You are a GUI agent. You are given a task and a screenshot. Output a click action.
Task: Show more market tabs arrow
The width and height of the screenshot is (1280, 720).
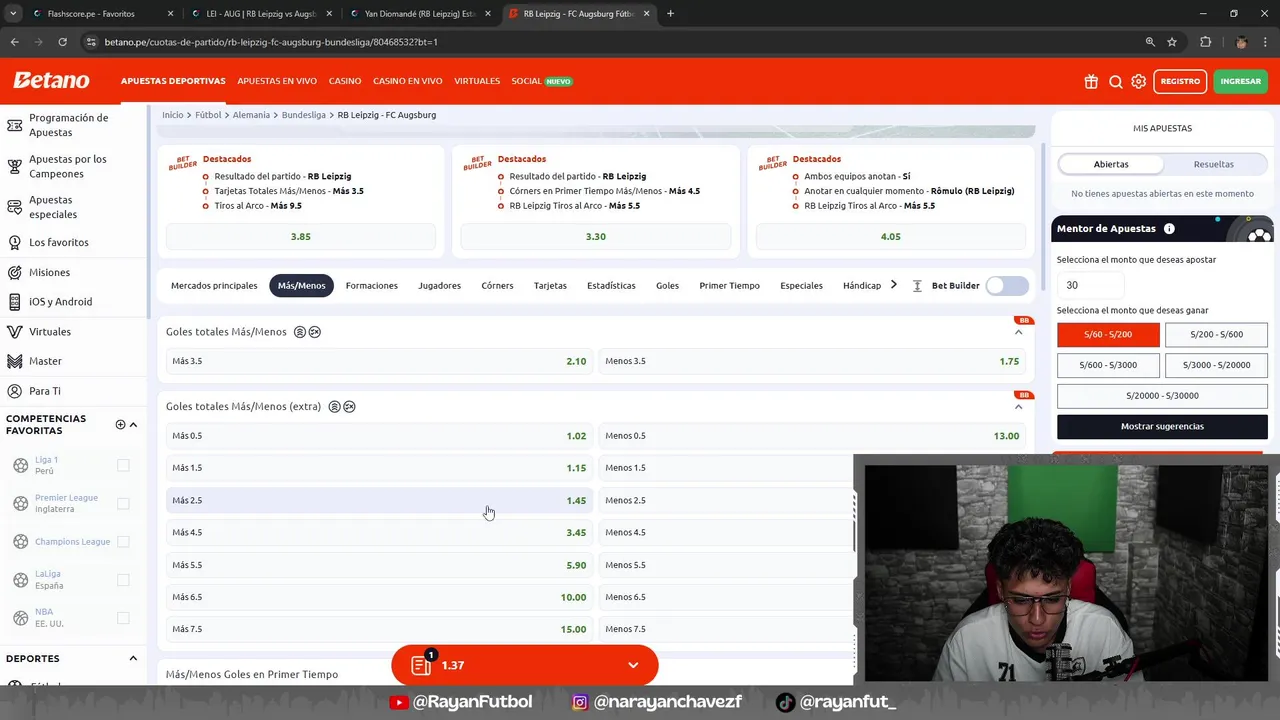point(894,286)
